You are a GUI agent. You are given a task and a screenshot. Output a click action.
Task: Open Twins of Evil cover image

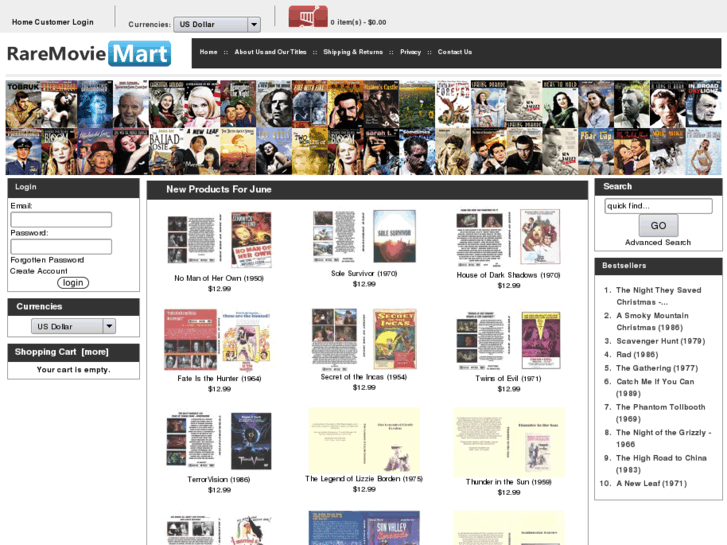tap(509, 340)
